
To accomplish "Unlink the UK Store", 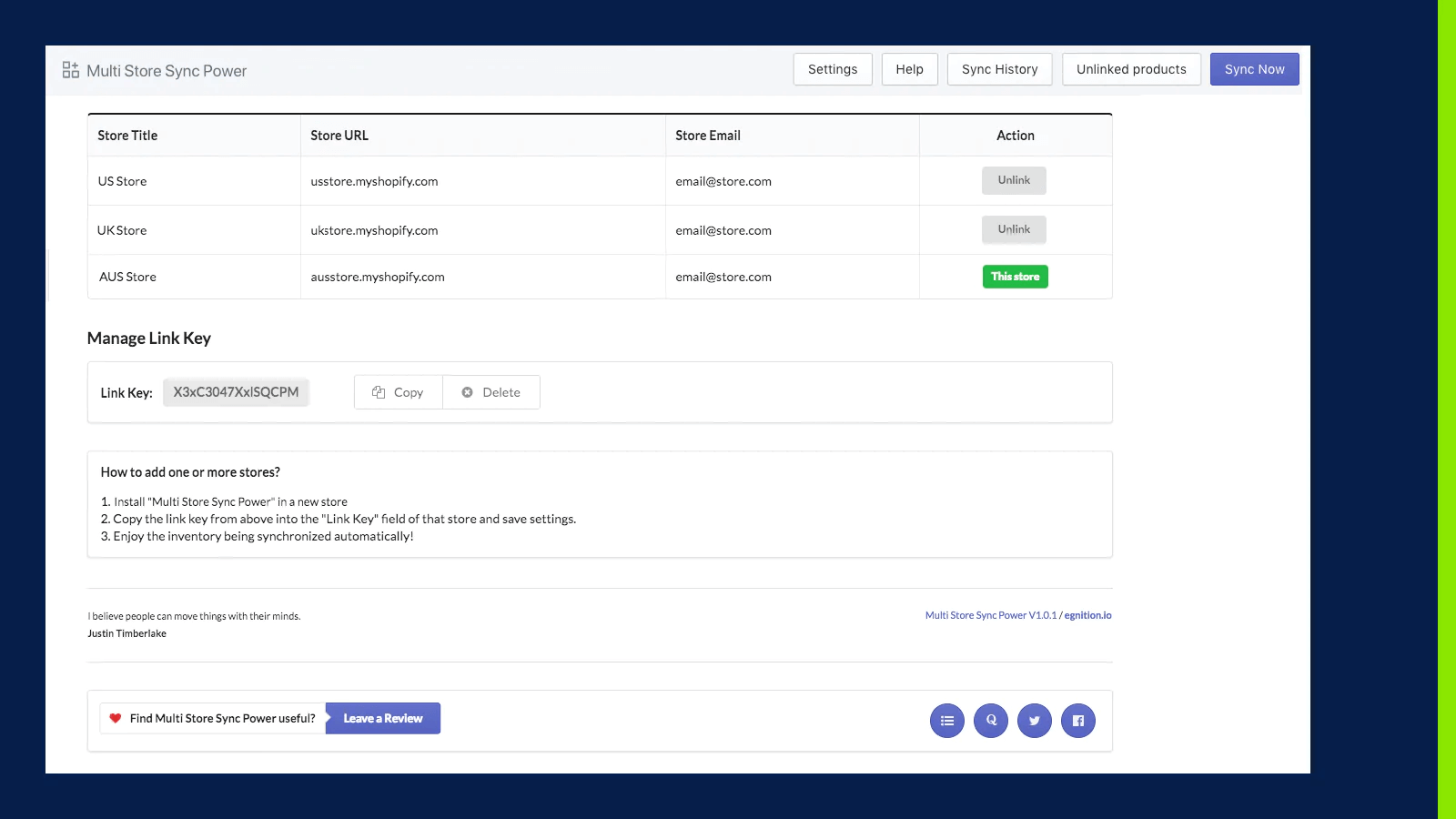I will tap(1014, 229).
